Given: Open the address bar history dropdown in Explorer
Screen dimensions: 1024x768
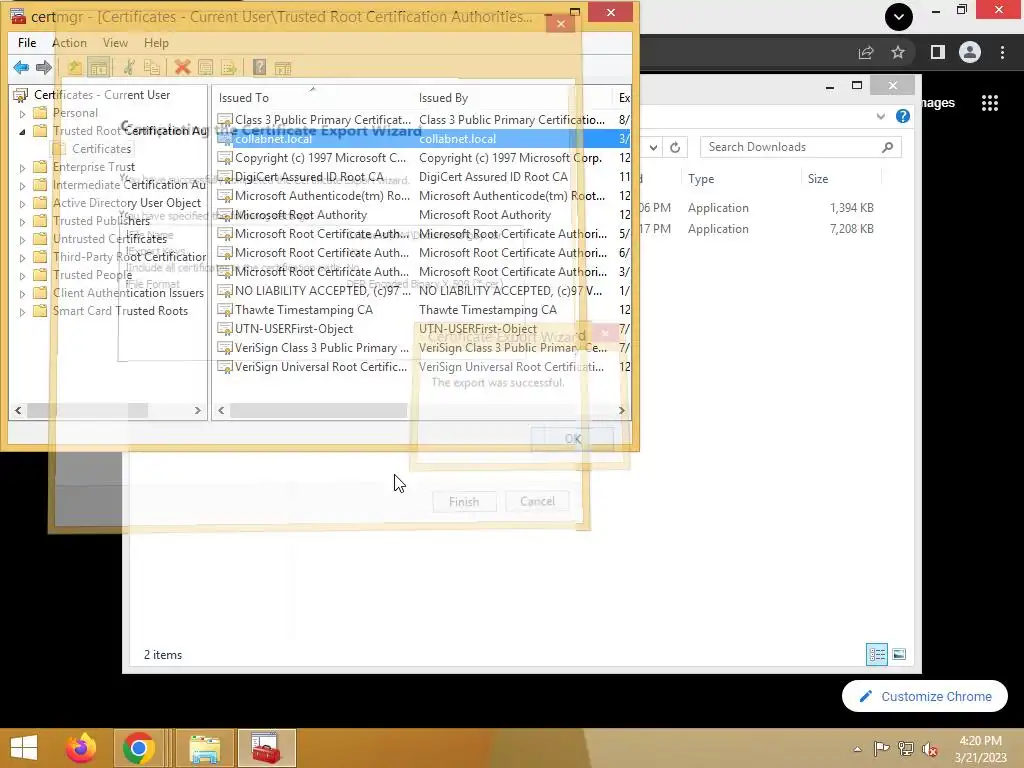Looking at the screenshot, I should (653, 147).
